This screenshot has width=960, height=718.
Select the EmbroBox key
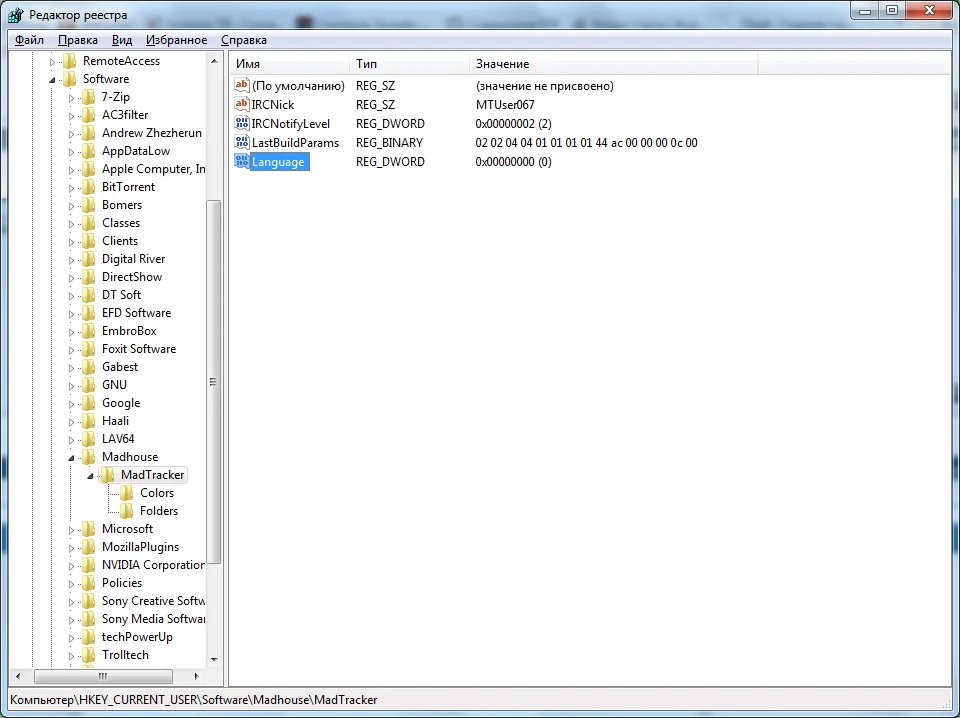tap(129, 331)
